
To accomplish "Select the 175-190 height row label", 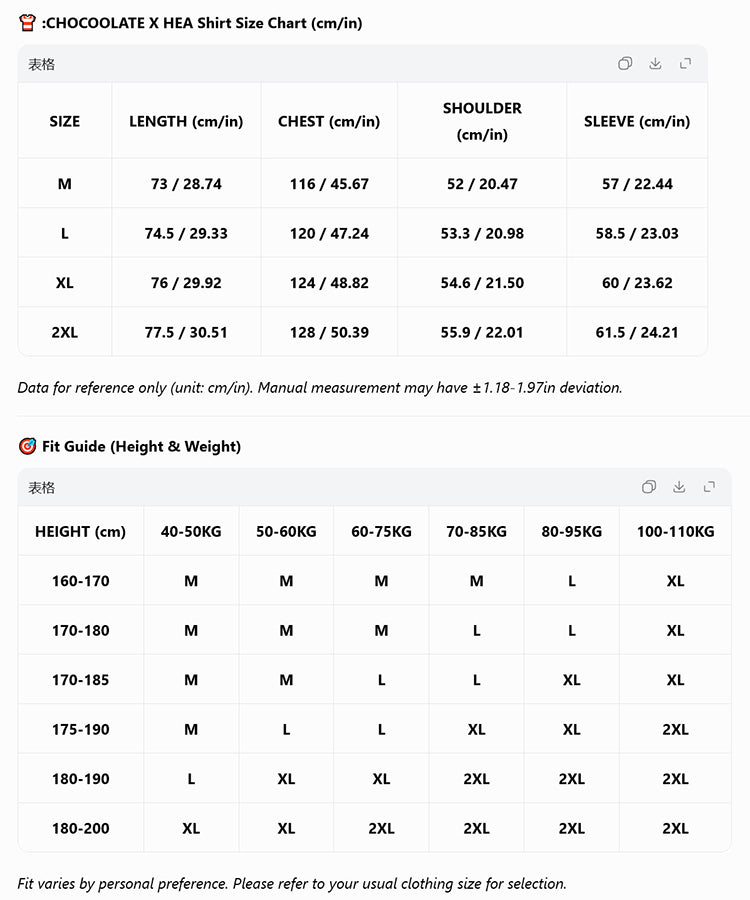I will coord(80,730).
